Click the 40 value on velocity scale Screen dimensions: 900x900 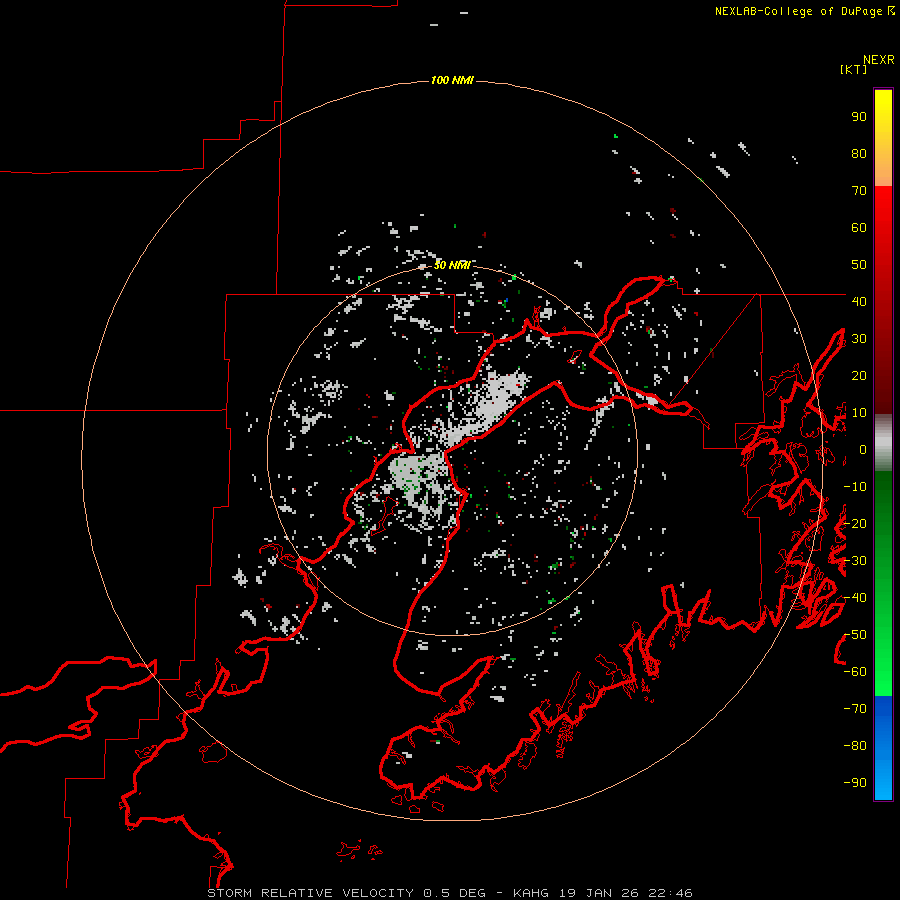(x=859, y=301)
